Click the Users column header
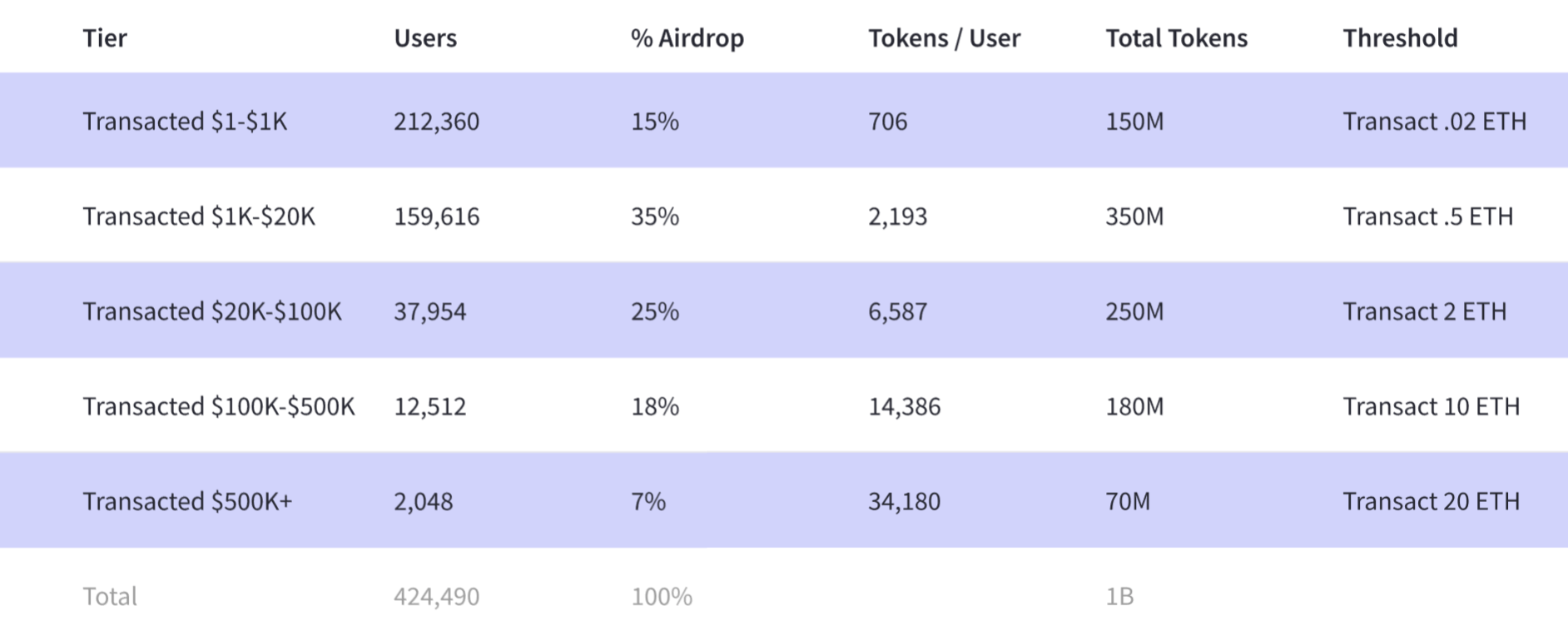 425,38
